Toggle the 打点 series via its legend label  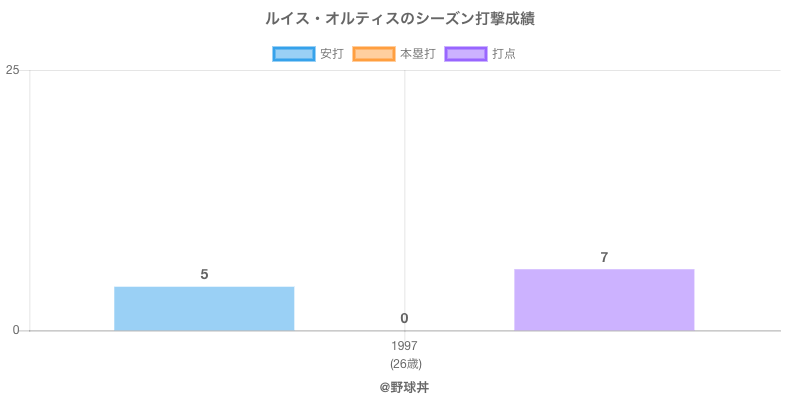tap(504, 54)
